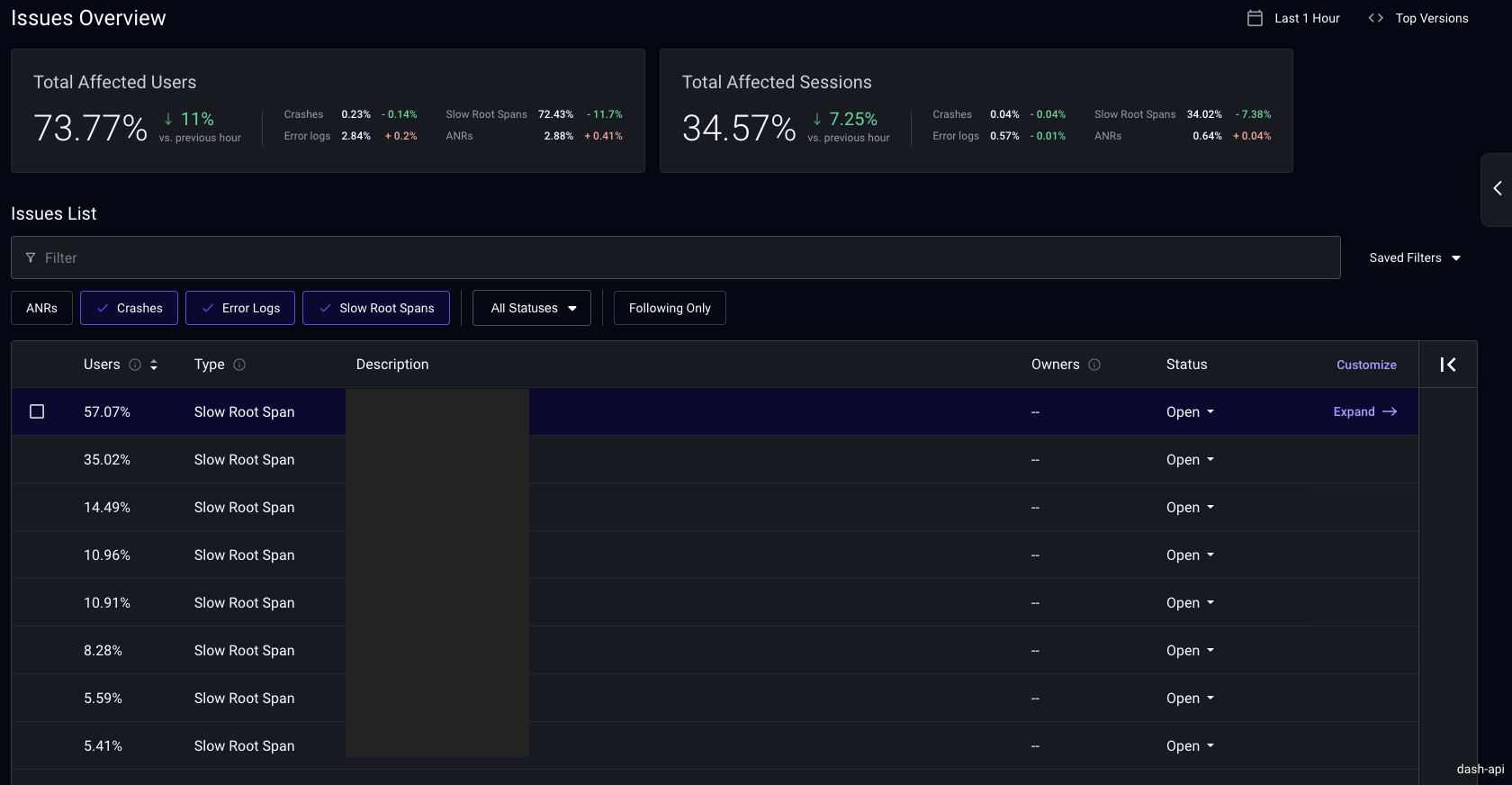Click the sort arrows next to Users column
This screenshot has width=1512, height=785.
click(x=154, y=365)
